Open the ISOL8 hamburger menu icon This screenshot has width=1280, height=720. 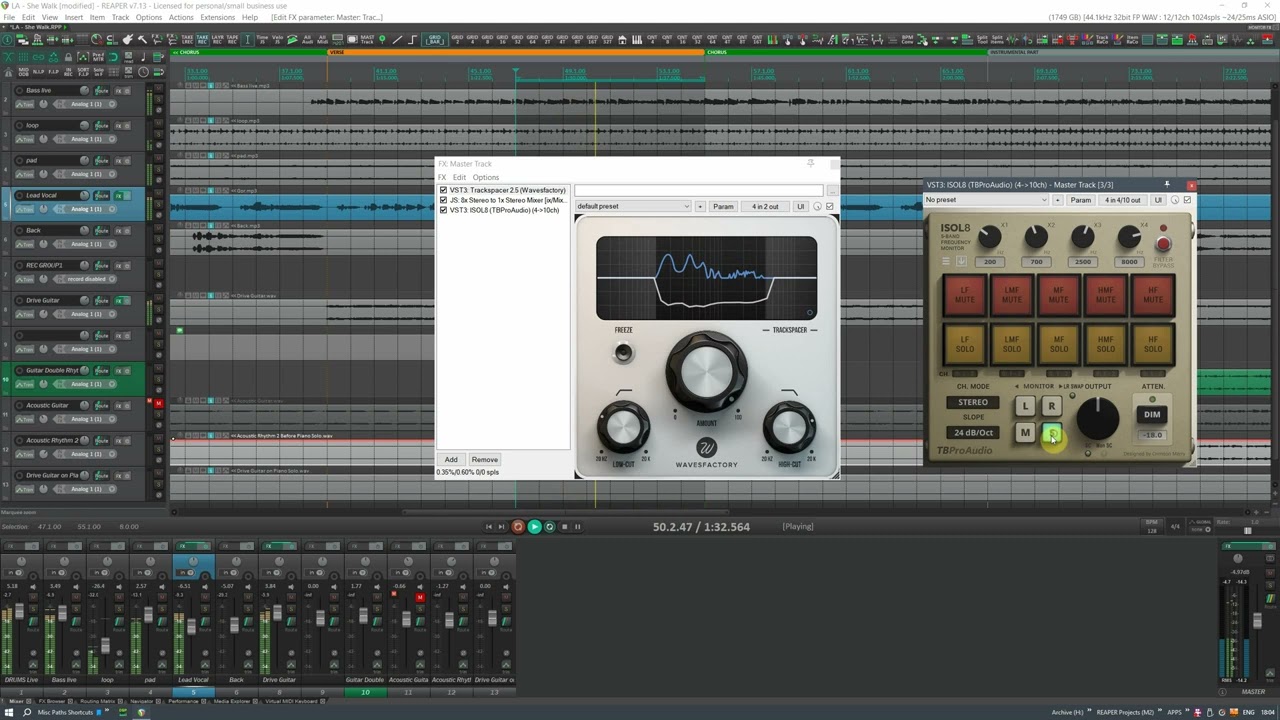point(946,261)
